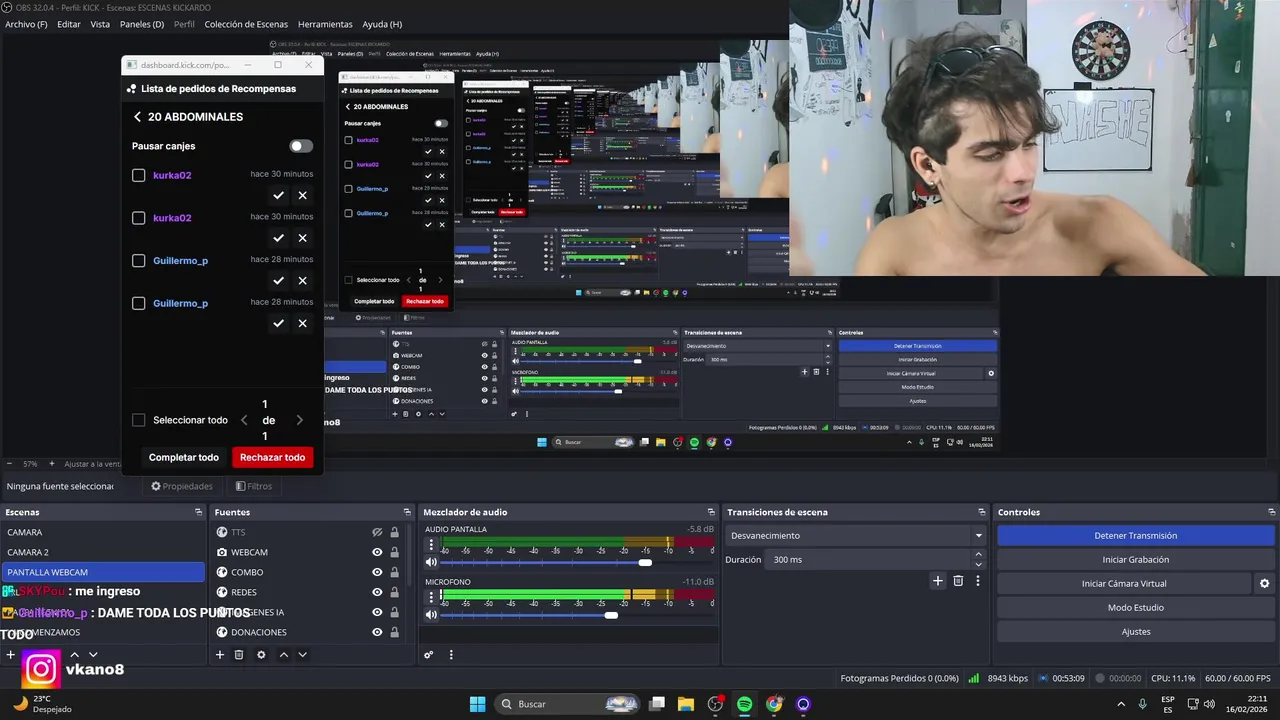Undock the Transiciones de escena panel

[981, 512]
